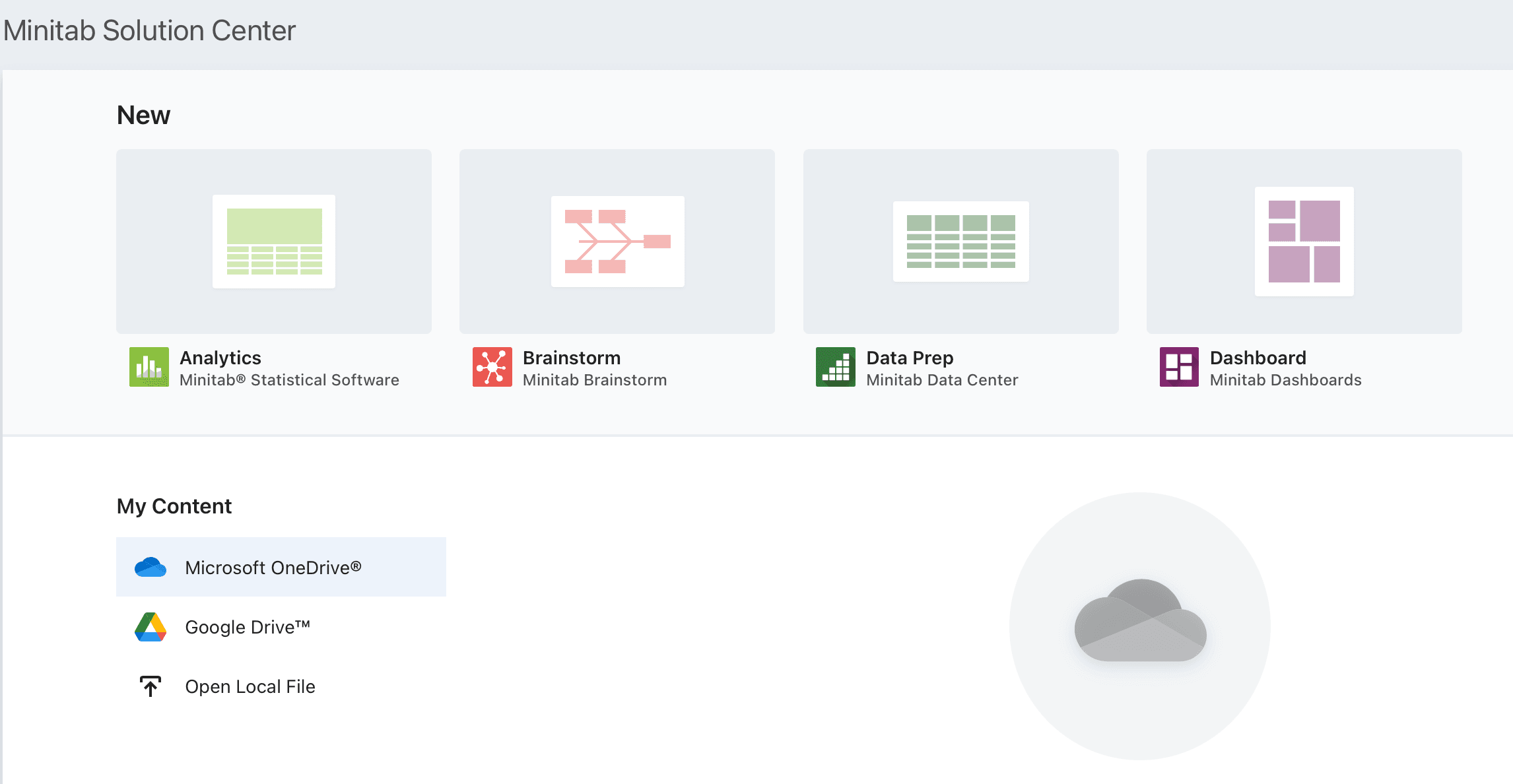Click the green Data Prep icon

(835, 367)
